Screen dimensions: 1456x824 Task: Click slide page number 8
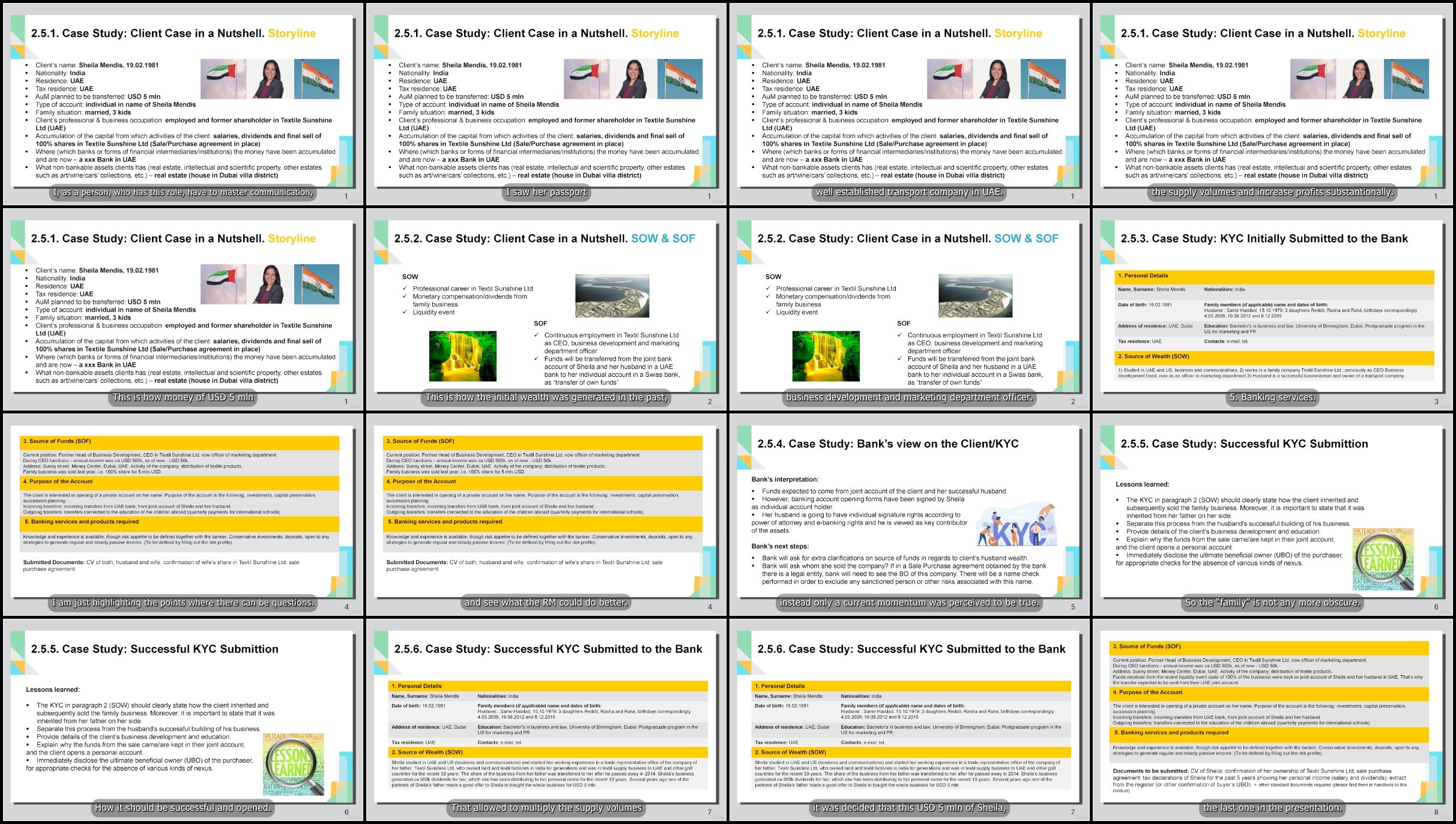(x=1436, y=812)
